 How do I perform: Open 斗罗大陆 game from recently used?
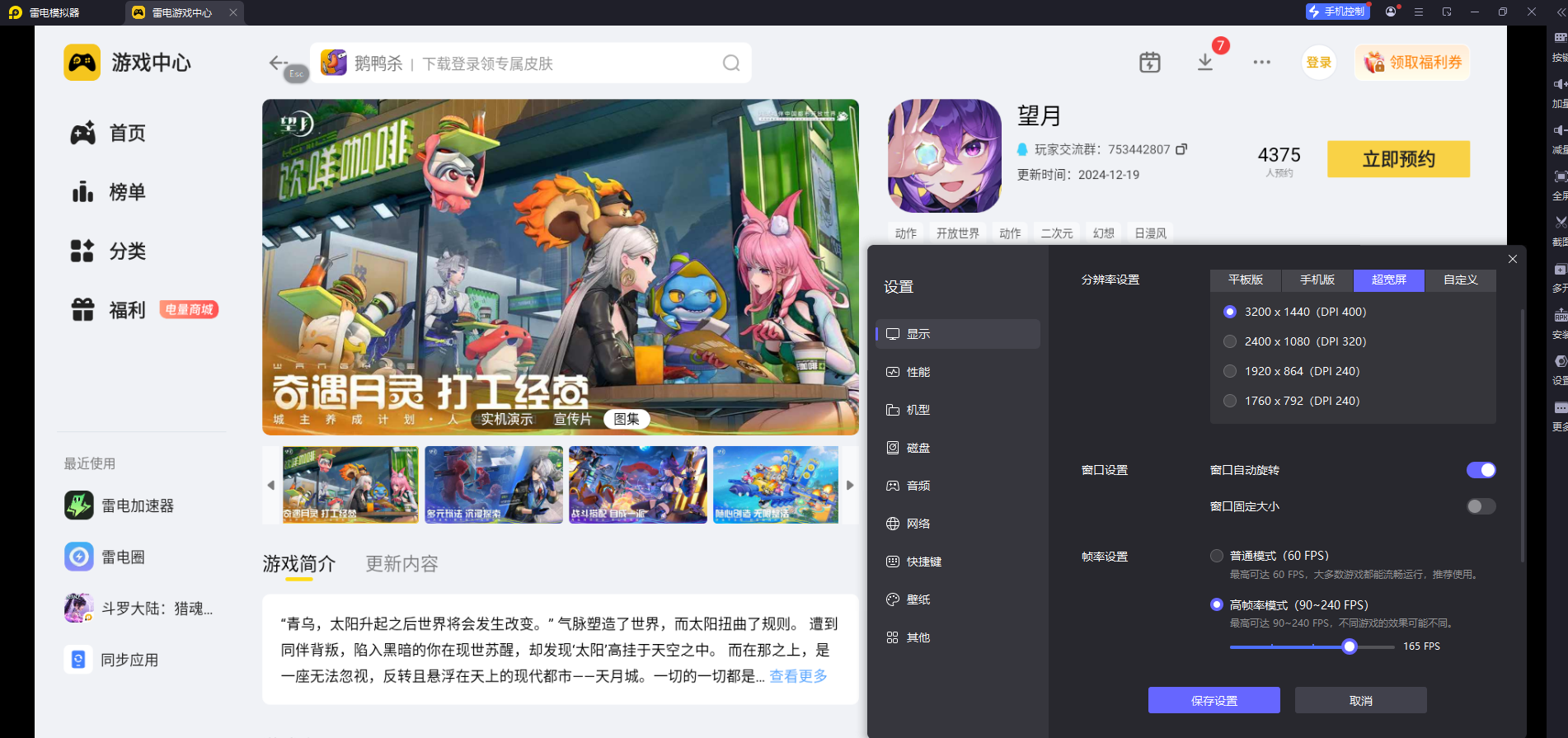(138, 609)
